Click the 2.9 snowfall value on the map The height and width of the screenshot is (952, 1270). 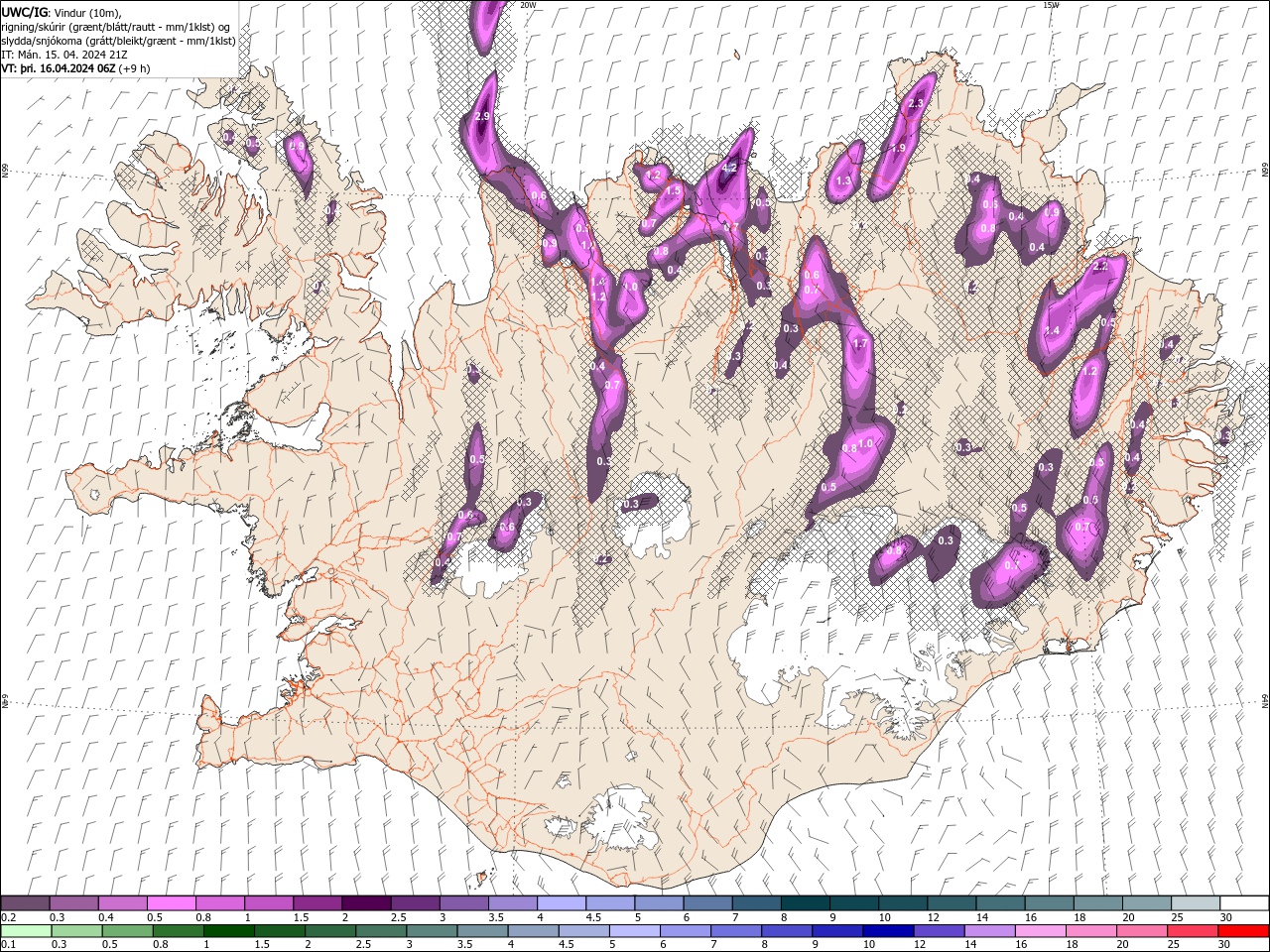pos(483,116)
